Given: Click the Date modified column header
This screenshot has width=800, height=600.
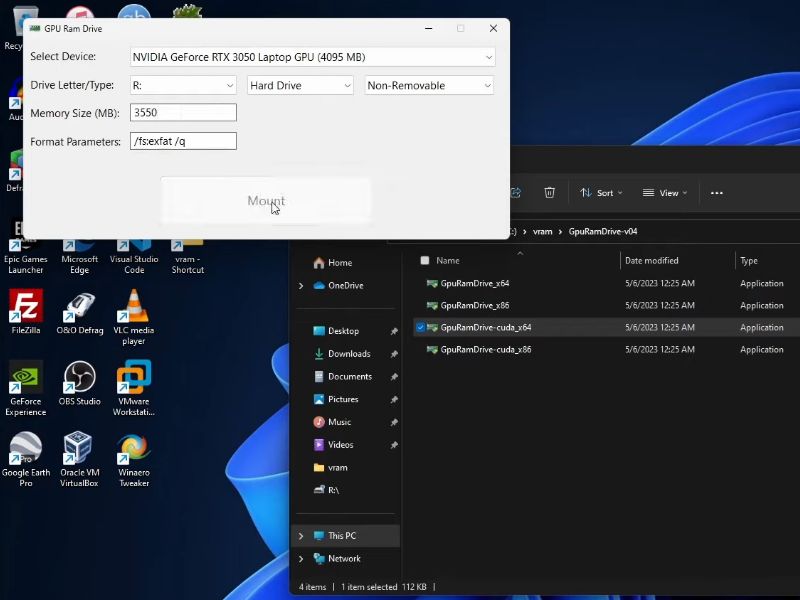Looking at the screenshot, I should [x=652, y=261].
